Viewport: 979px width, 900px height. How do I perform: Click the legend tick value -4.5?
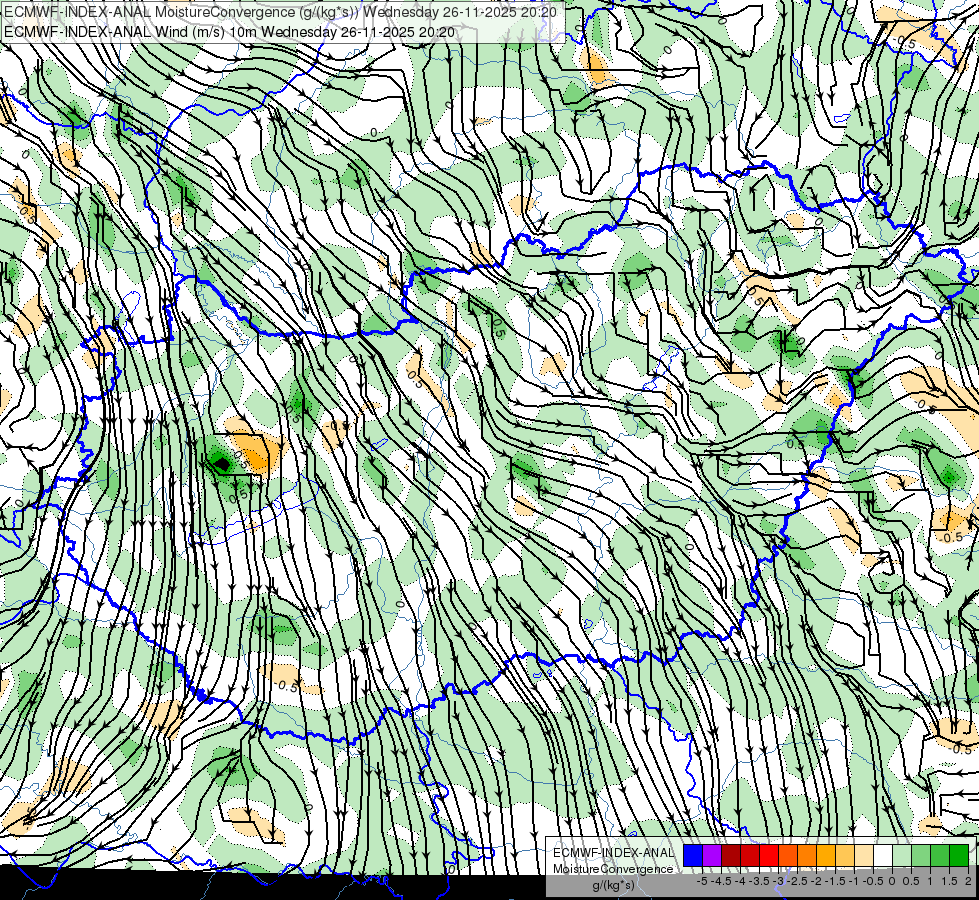[721, 881]
